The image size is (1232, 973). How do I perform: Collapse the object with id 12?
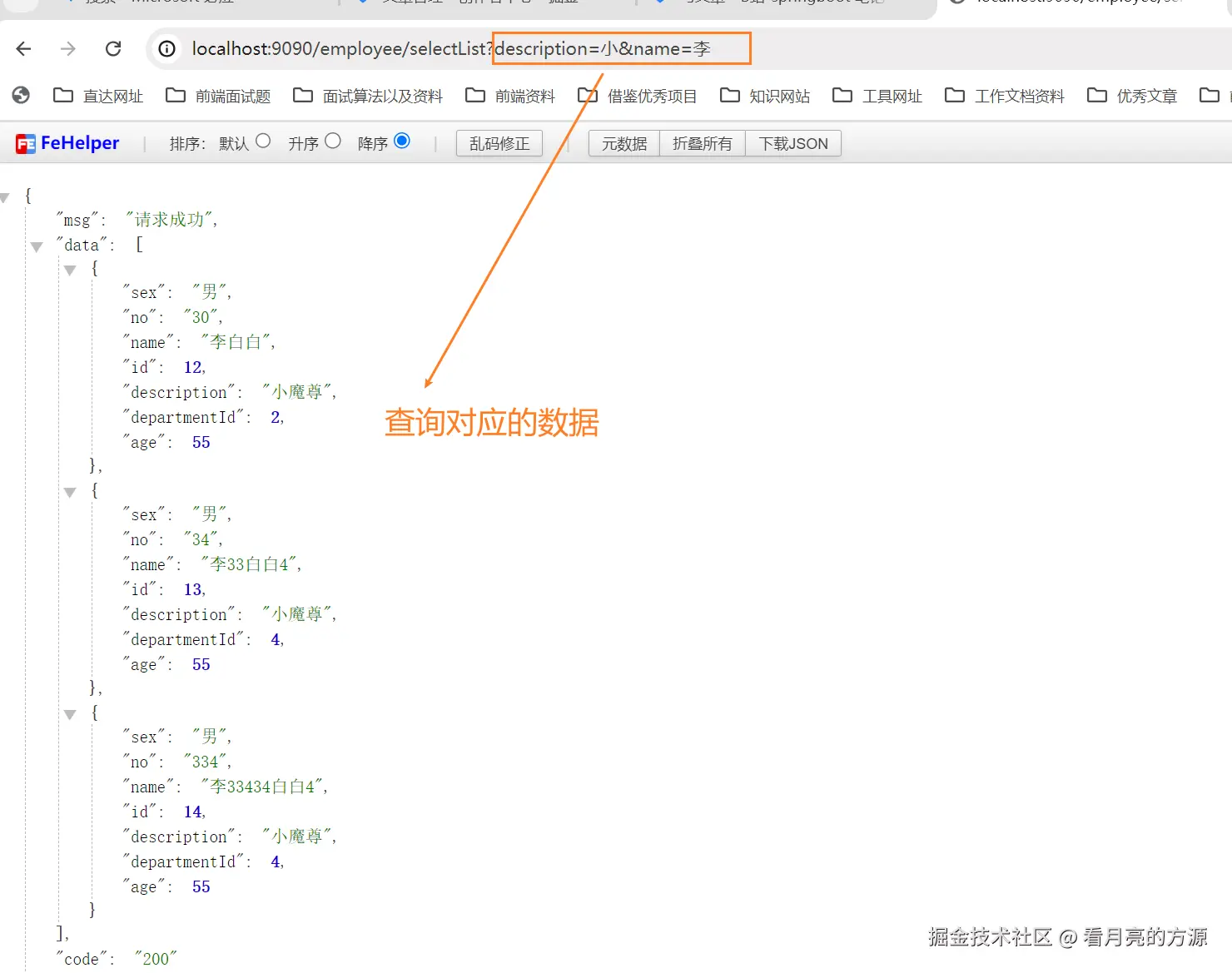[70, 270]
